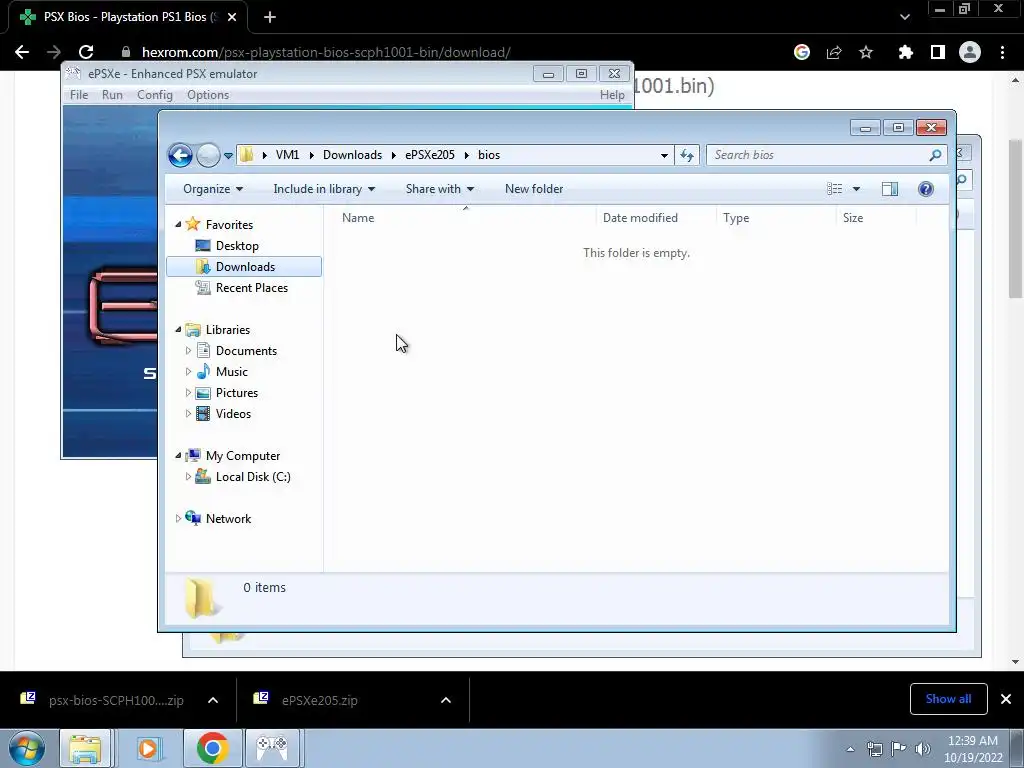Bookmark this page star icon
Viewport: 1024px width, 768px height.
[x=866, y=52]
